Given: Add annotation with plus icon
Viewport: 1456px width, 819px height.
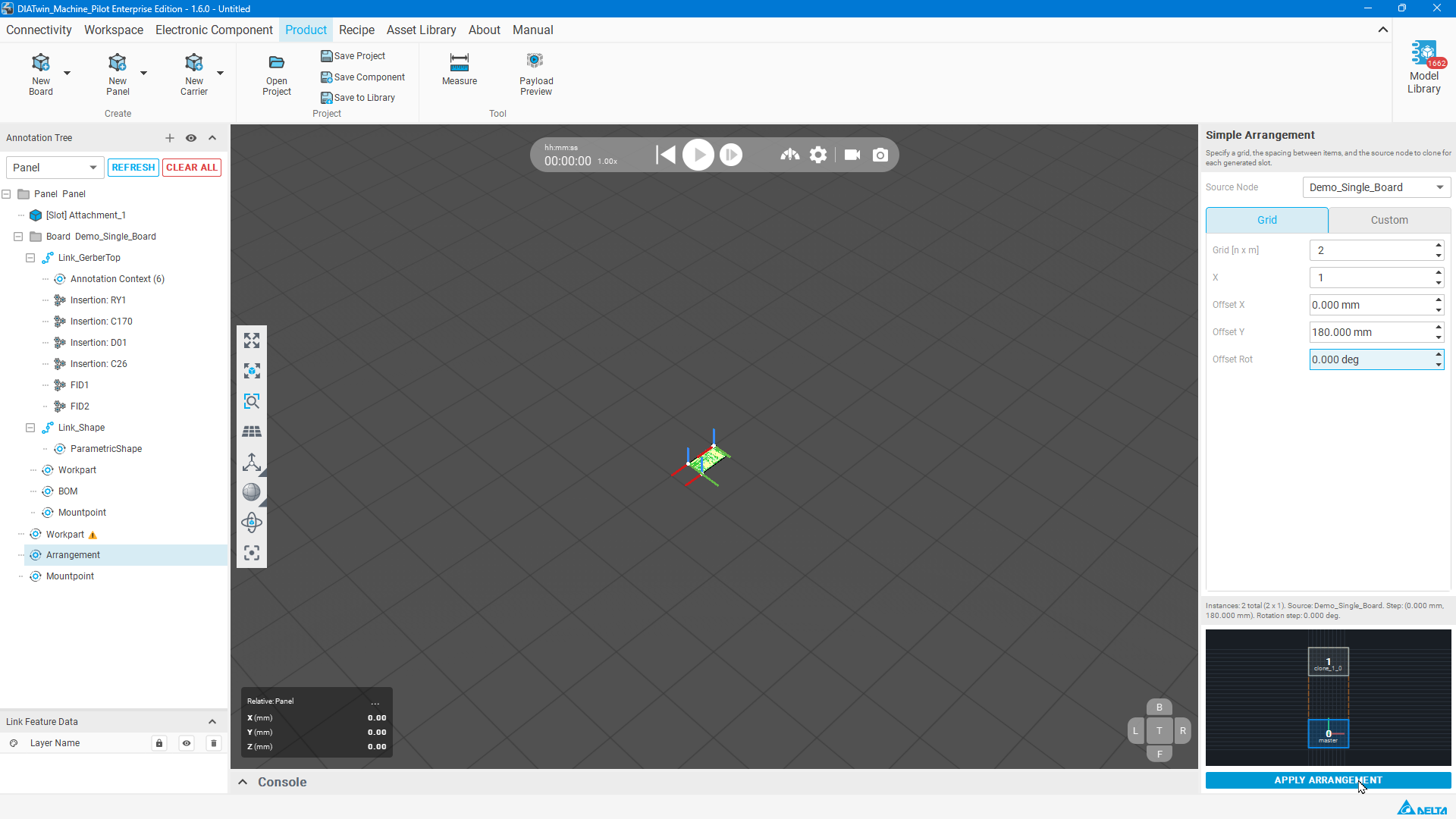Looking at the screenshot, I should coord(170,138).
